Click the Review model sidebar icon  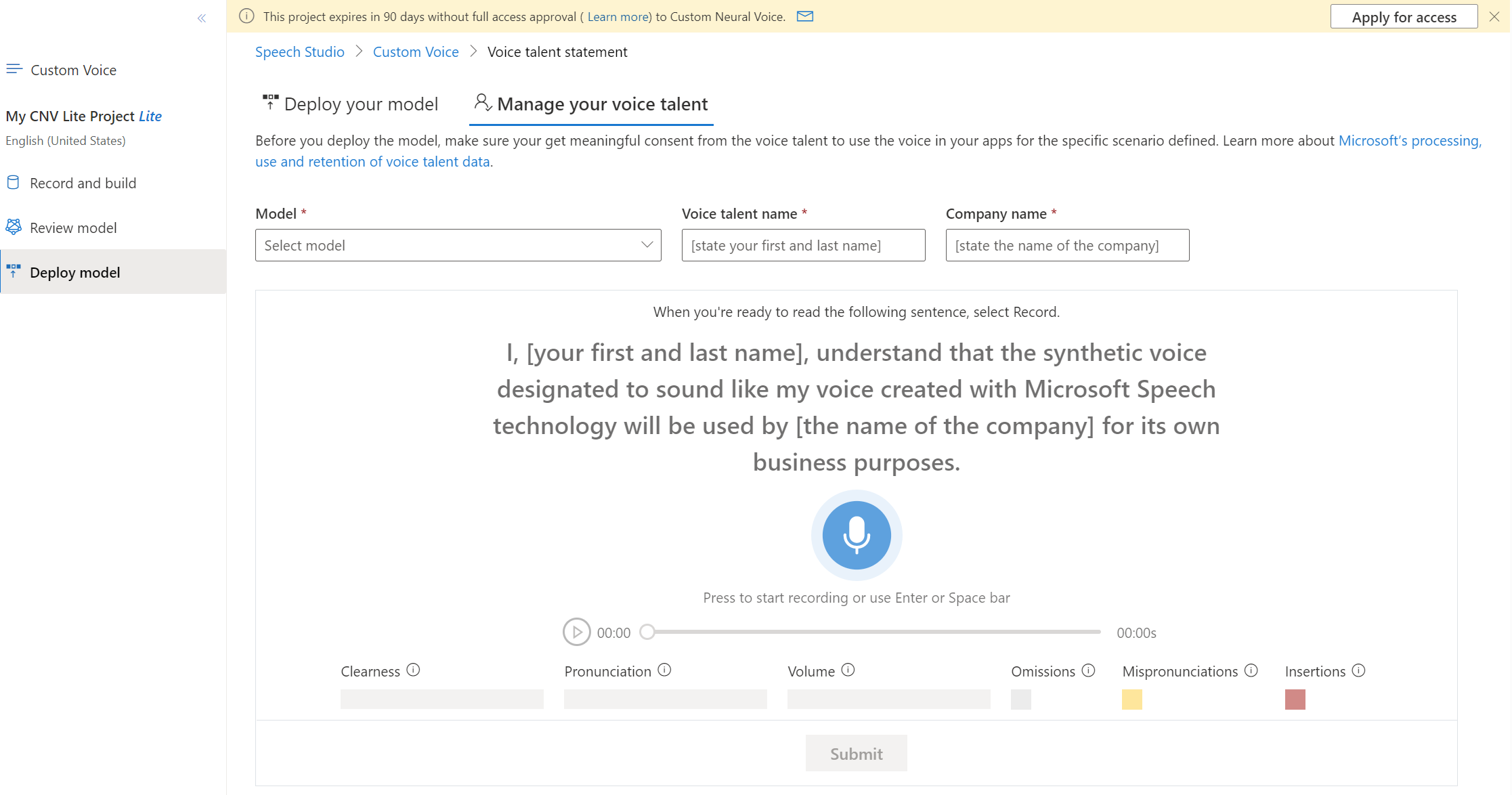(x=14, y=227)
